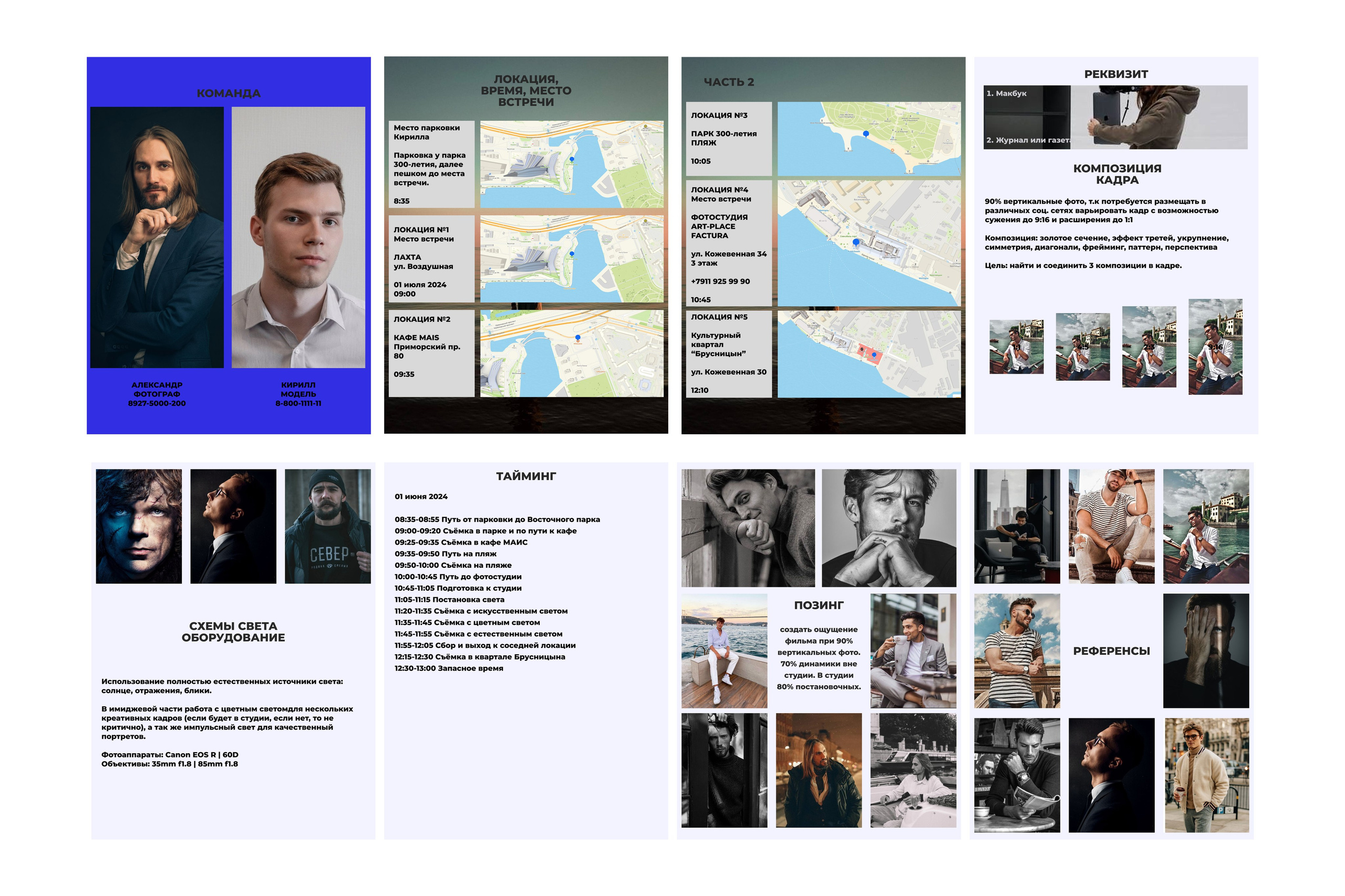This screenshot has width=1345, height=896.
Task: Select Александр the photographer's portrait
Action: pyautogui.click(x=157, y=236)
